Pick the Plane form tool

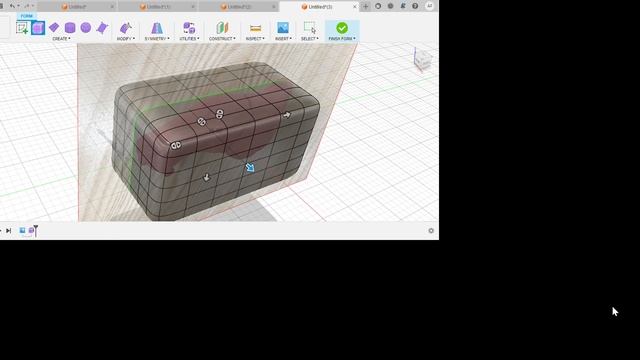pos(54,28)
